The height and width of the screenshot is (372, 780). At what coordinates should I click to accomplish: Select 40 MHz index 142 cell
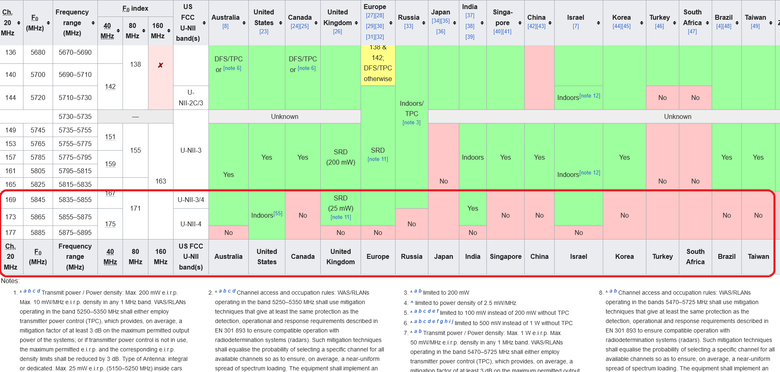(x=110, y=87)
